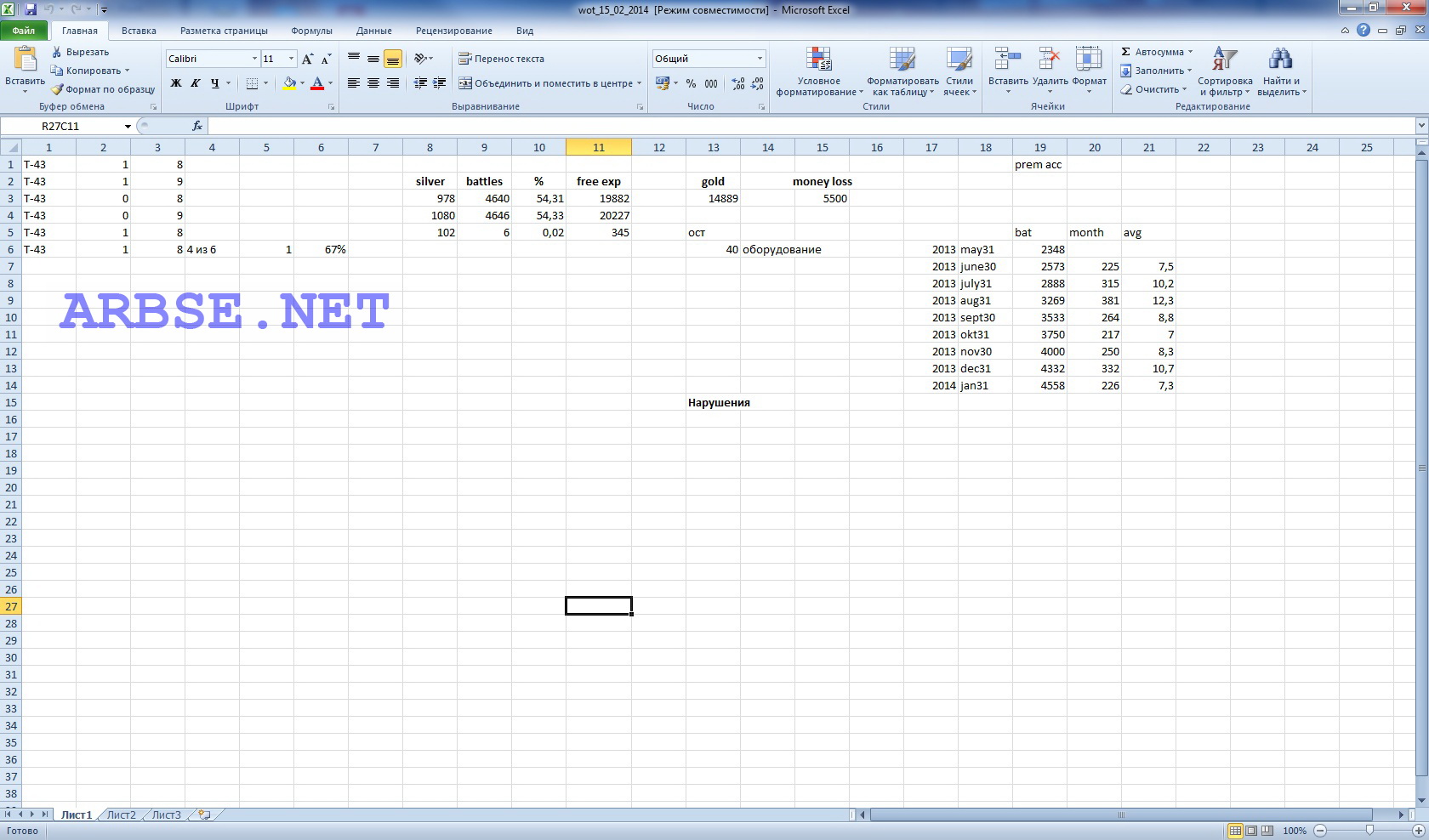
Task: Increase decimal places
Action: tap(737, 83)
